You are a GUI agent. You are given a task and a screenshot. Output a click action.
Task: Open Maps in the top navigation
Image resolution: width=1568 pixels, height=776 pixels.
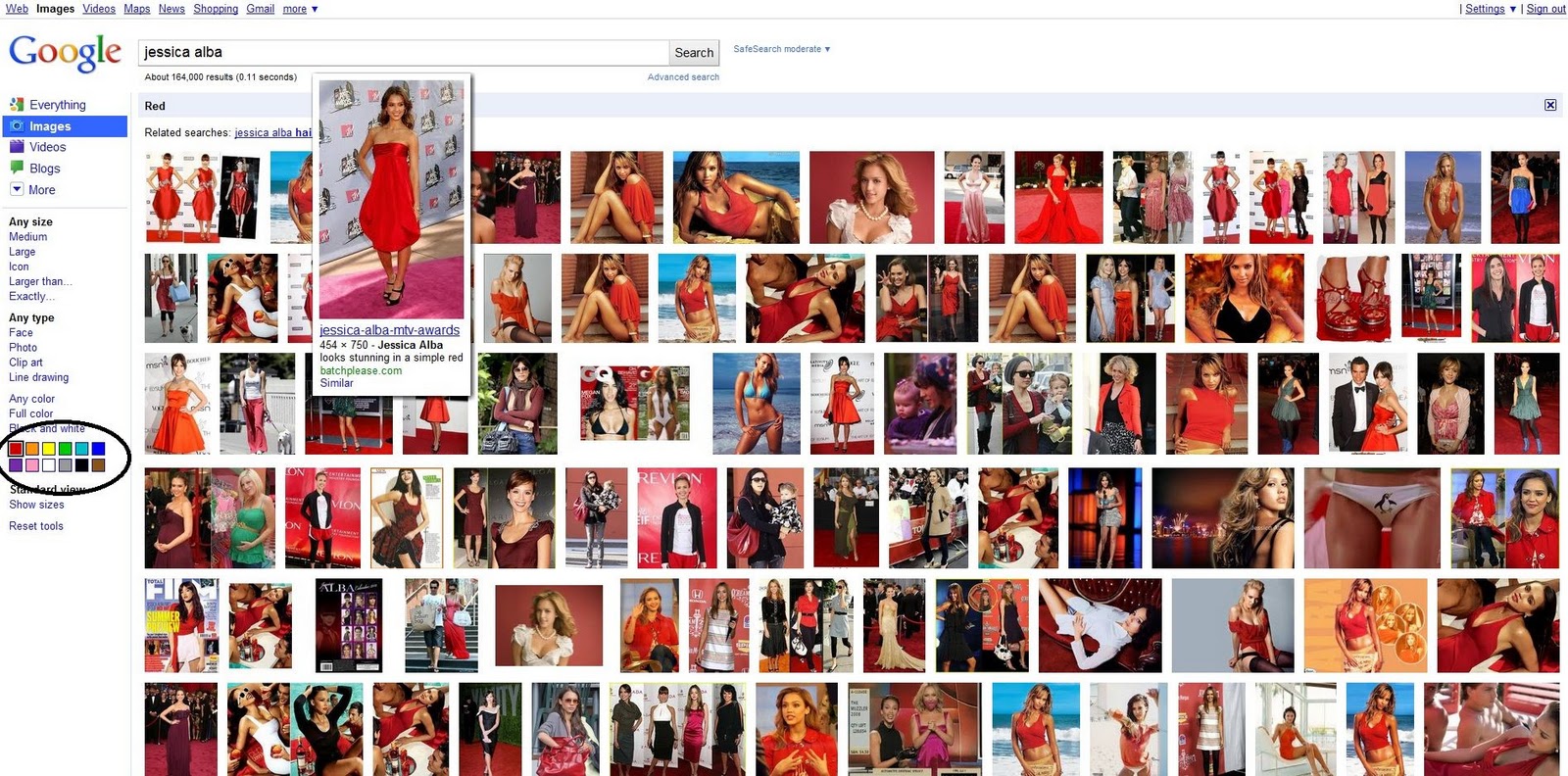point(137,9)
